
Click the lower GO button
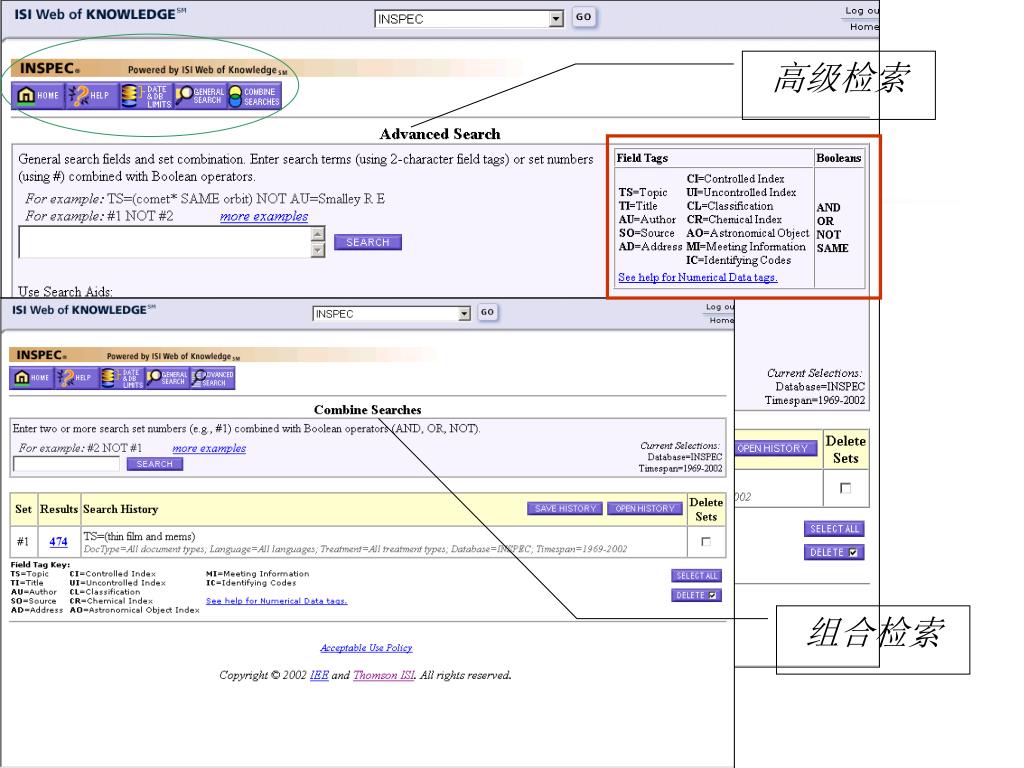[487, 312]
